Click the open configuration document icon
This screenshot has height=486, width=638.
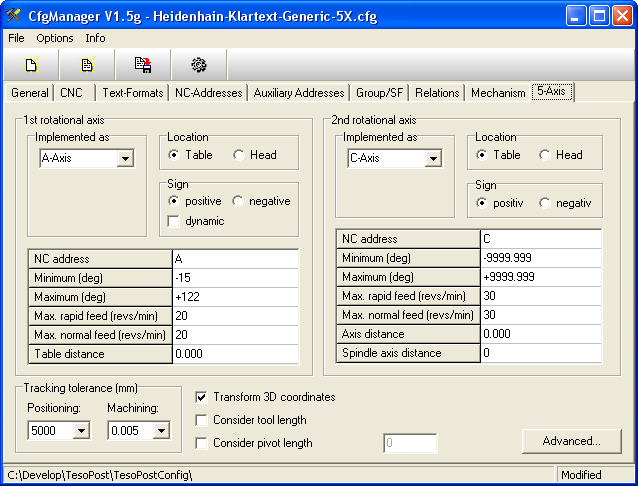click(87, 65)
